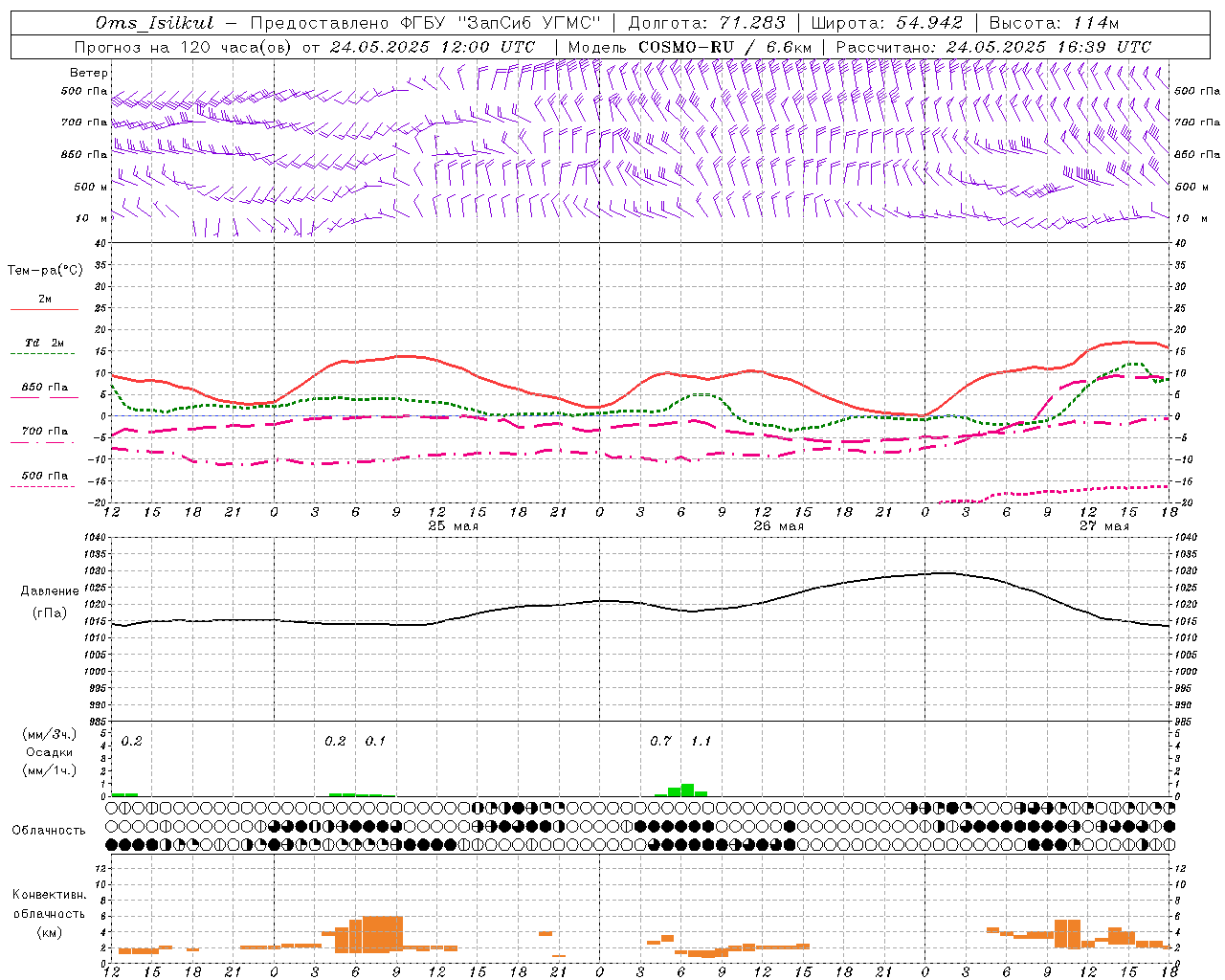Click the '850 гПа' temperature legend entry
Viewport: 1225px width, 980px height.
(x=44, y=387)
